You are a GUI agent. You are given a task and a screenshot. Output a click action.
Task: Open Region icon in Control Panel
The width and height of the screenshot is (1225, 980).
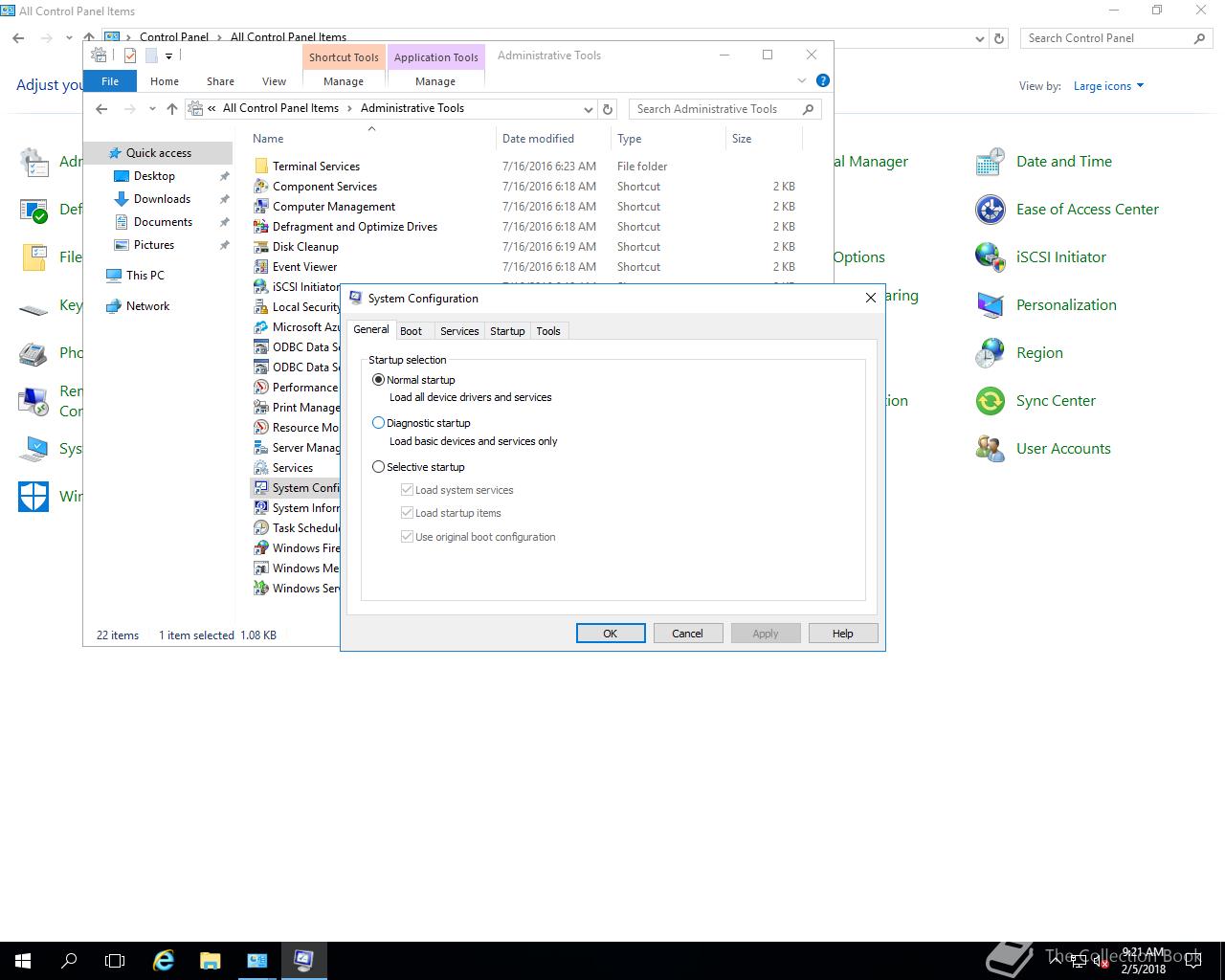tap(991, 353)
